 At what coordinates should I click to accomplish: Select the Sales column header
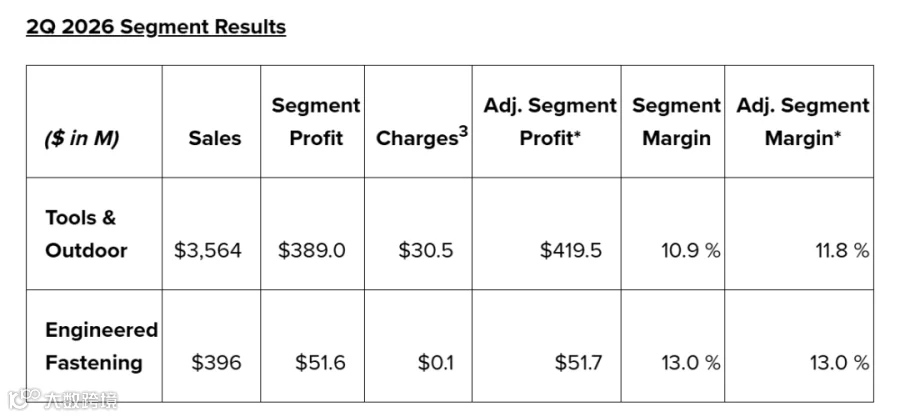click(215, 138)
